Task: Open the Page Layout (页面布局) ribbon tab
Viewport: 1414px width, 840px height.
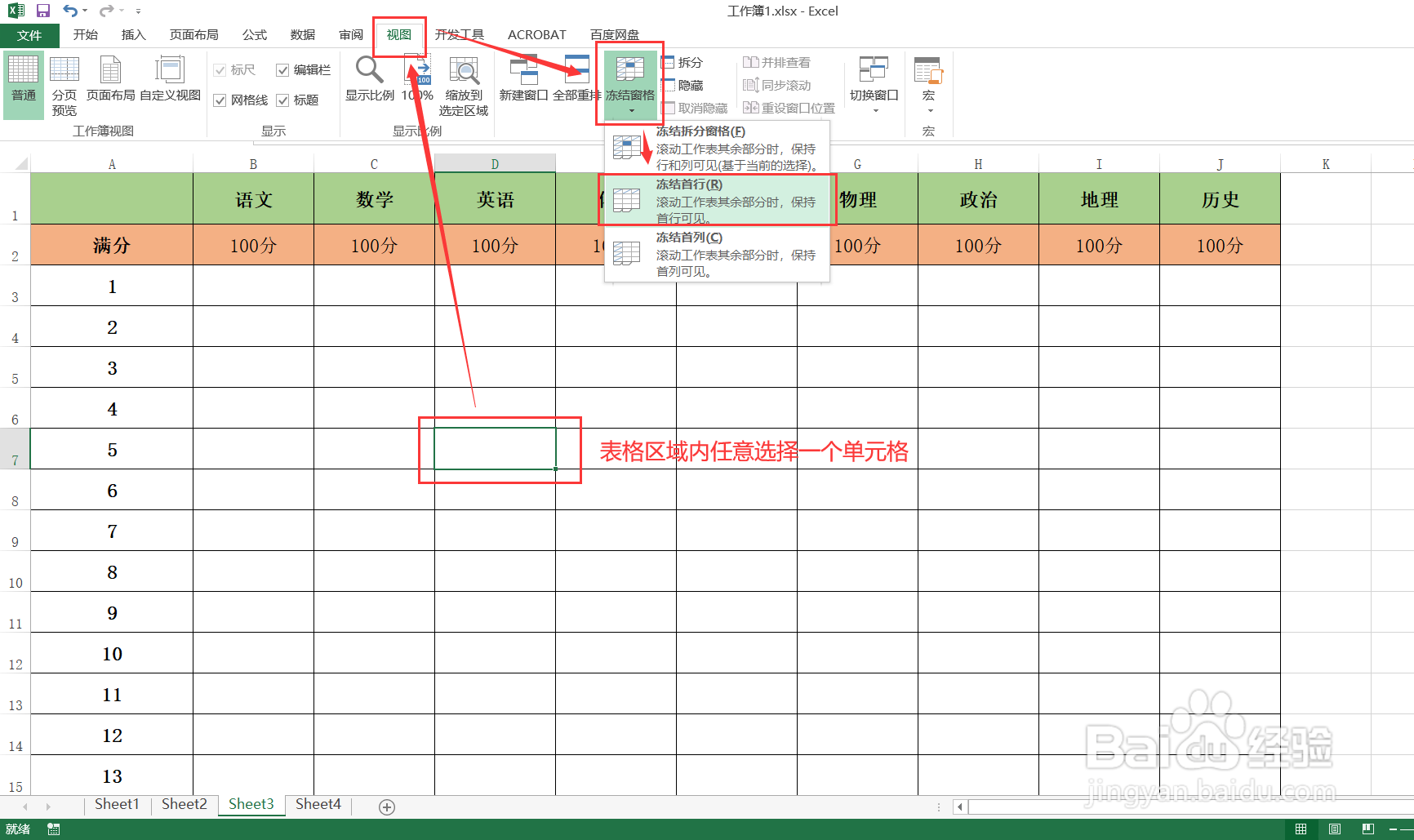Action: (x=194, y=34)
